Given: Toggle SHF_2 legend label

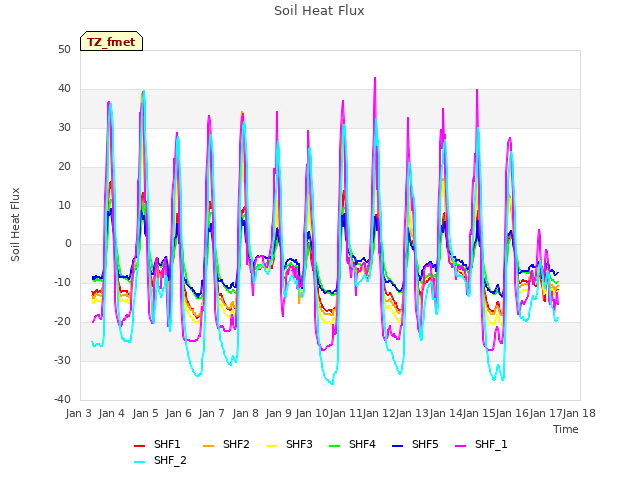Looking at the screenshot, I should [170, 460].
